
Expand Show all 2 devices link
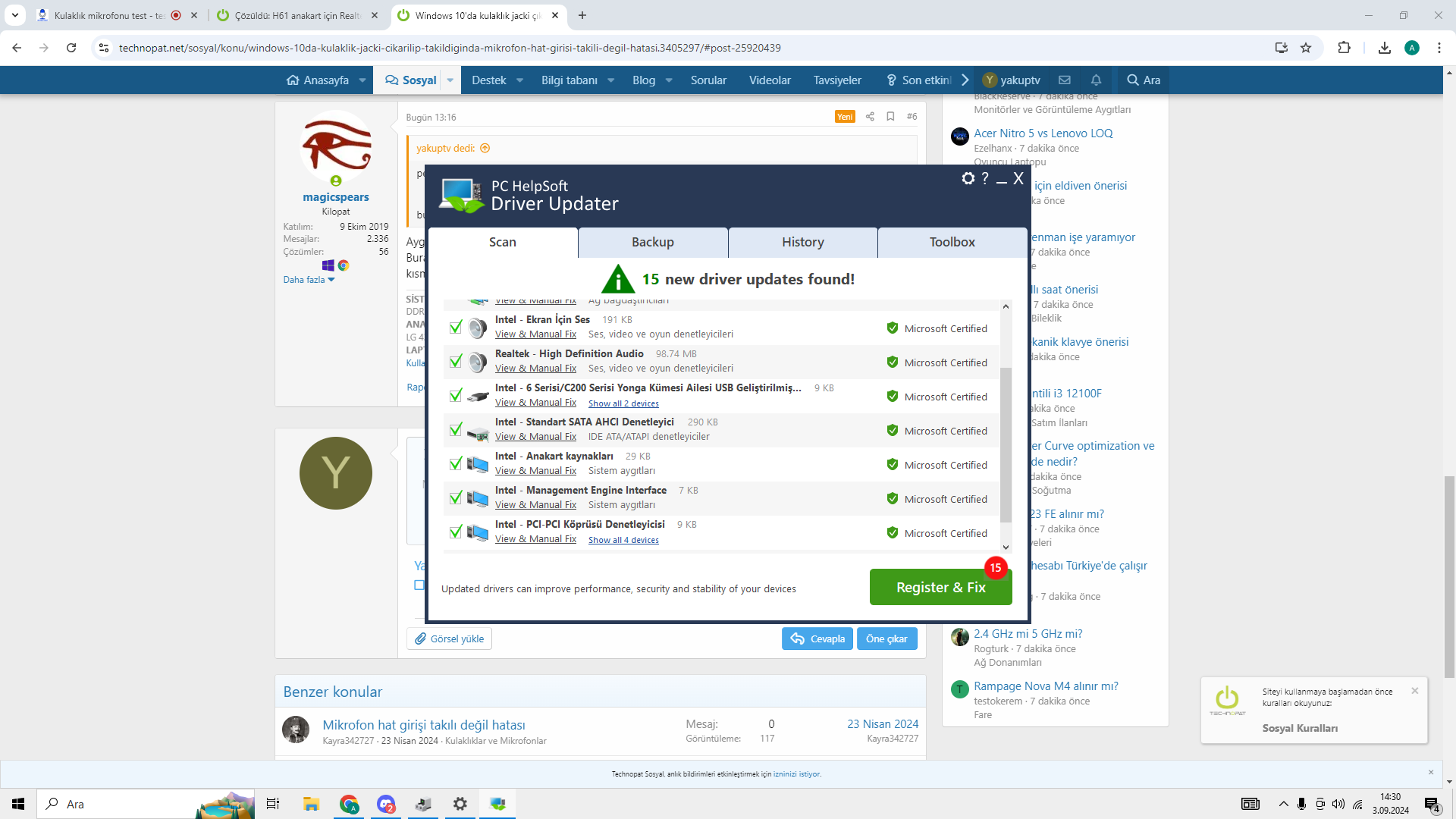(x=623, y=404)
